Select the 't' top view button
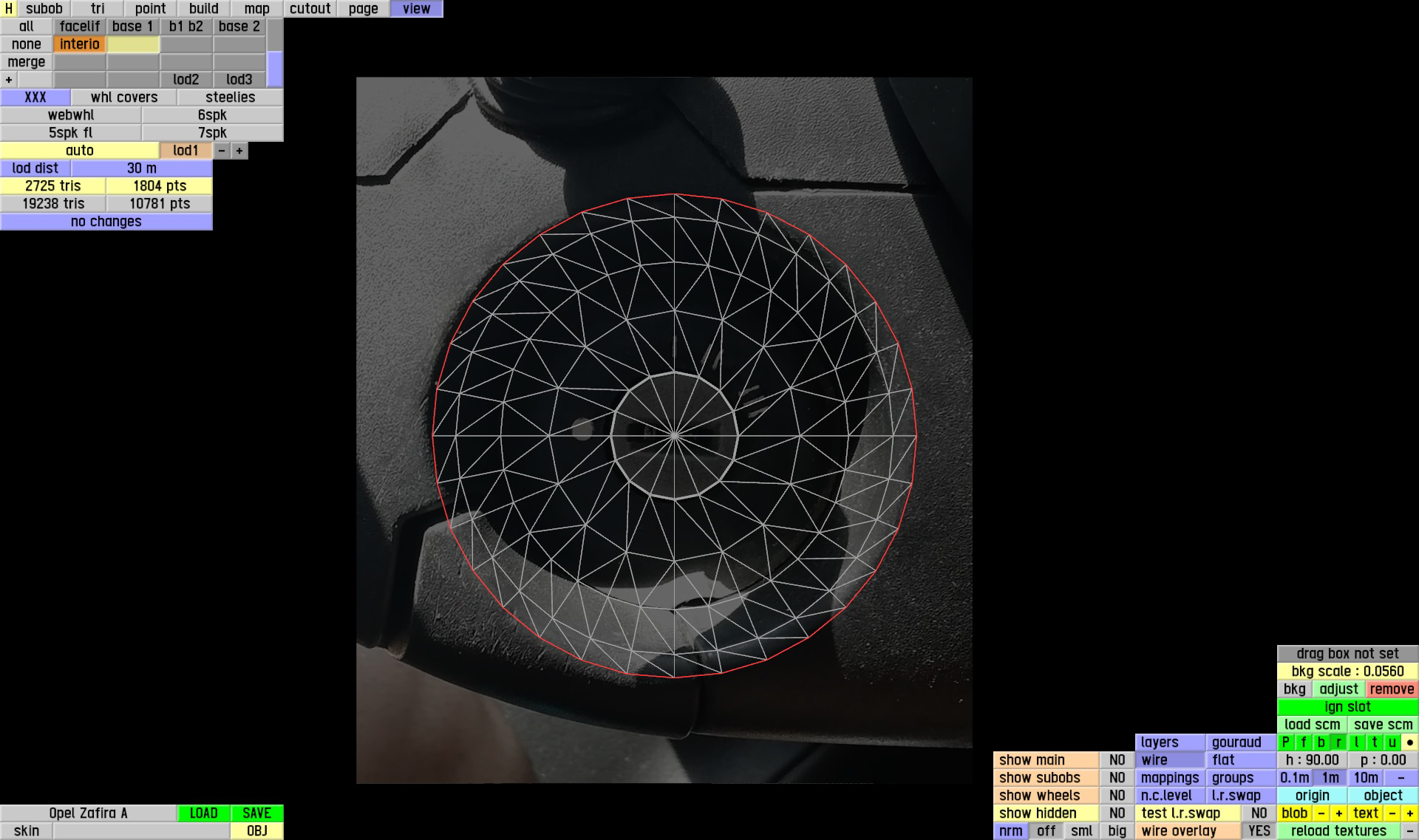 1375,742
